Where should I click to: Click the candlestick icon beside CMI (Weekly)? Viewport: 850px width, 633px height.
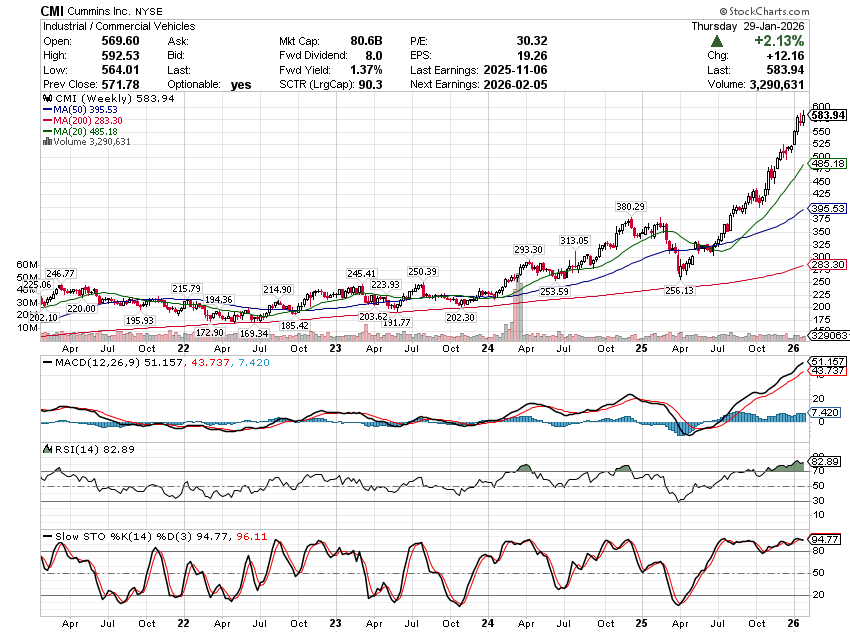[x=45, y=99]
